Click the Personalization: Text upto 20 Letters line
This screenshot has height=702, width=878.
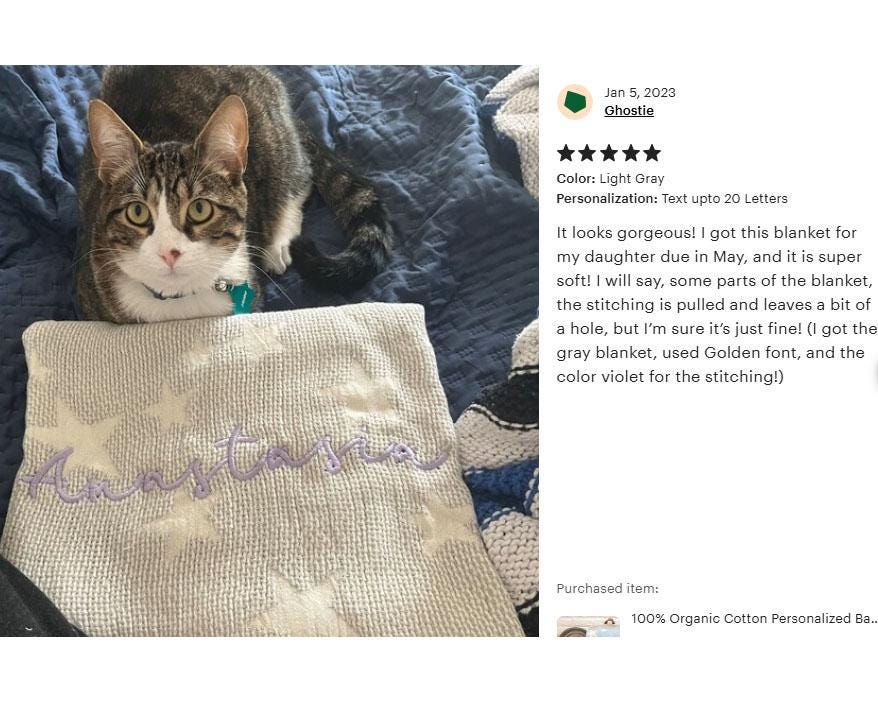pos(672,199)
